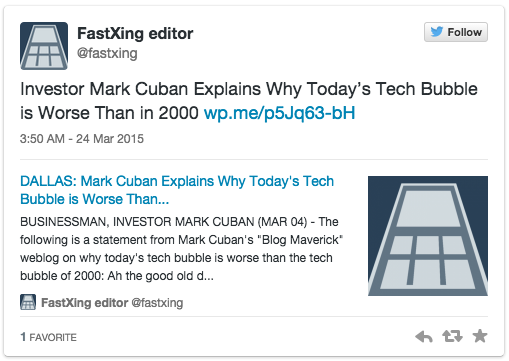Open FastXing's large profile avatar at top
The height and width of the screenshot is (361, 509).
coord(44,46)
